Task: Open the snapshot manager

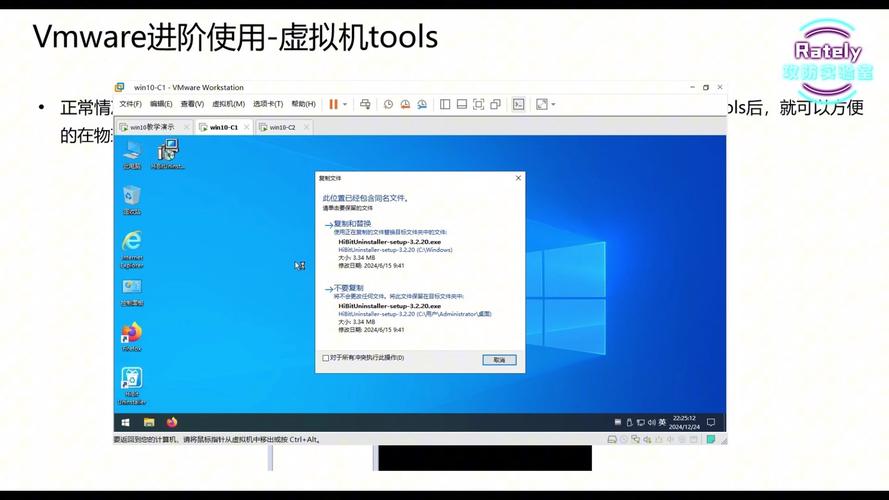Action: (422, 104)
